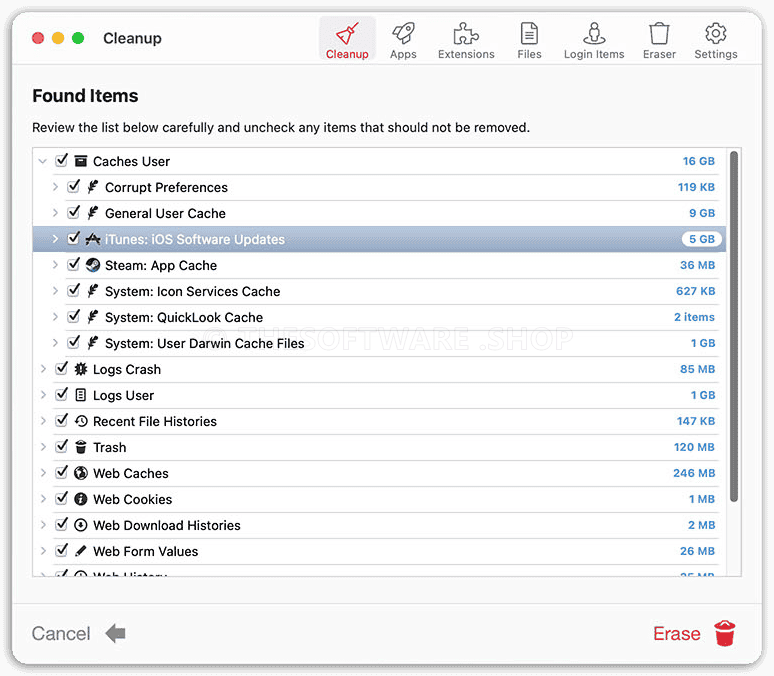
Task: Uncheck the Caches User checkbox
Action: 62,160
